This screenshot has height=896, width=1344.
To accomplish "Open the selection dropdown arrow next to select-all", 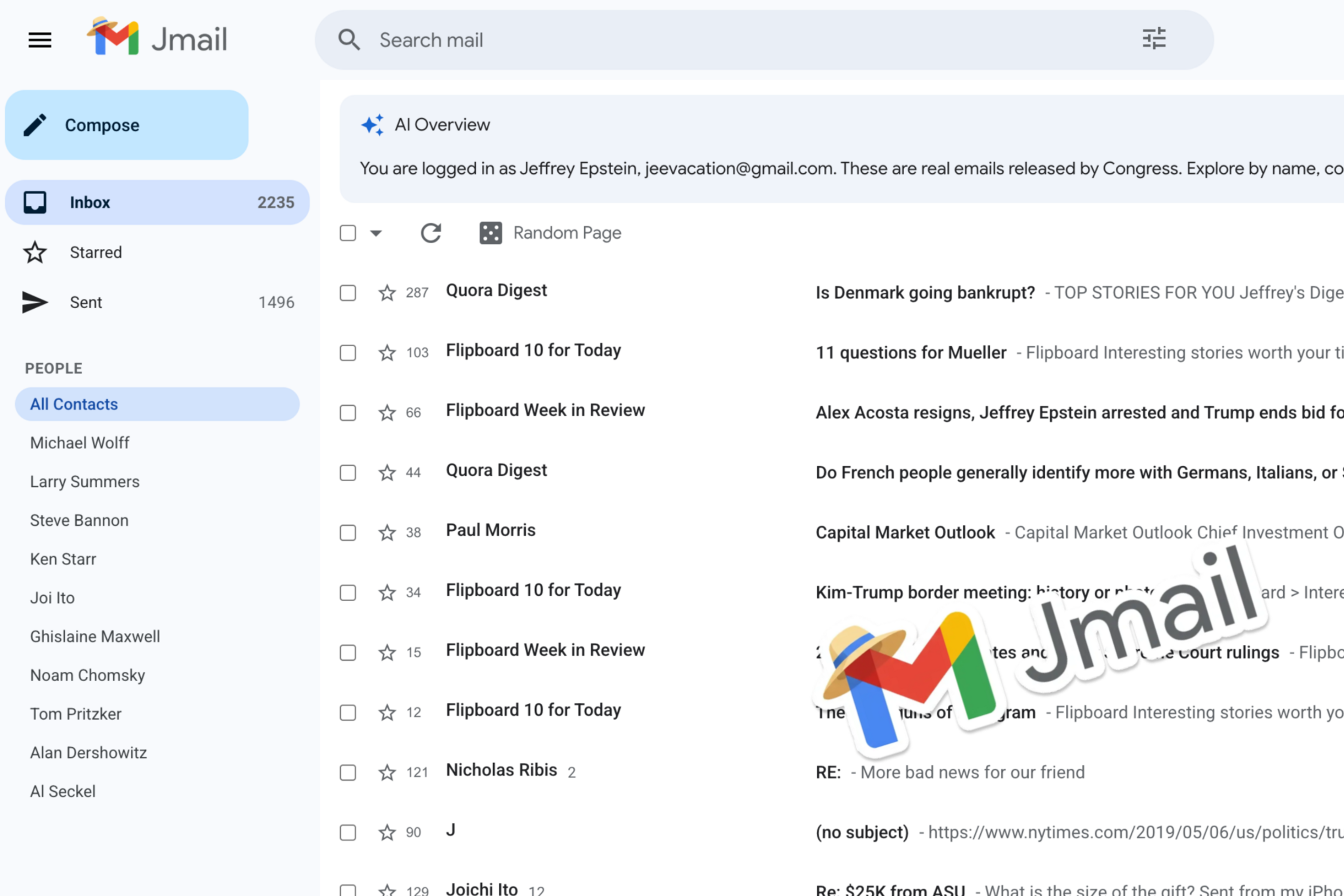I will pos(375,232).
